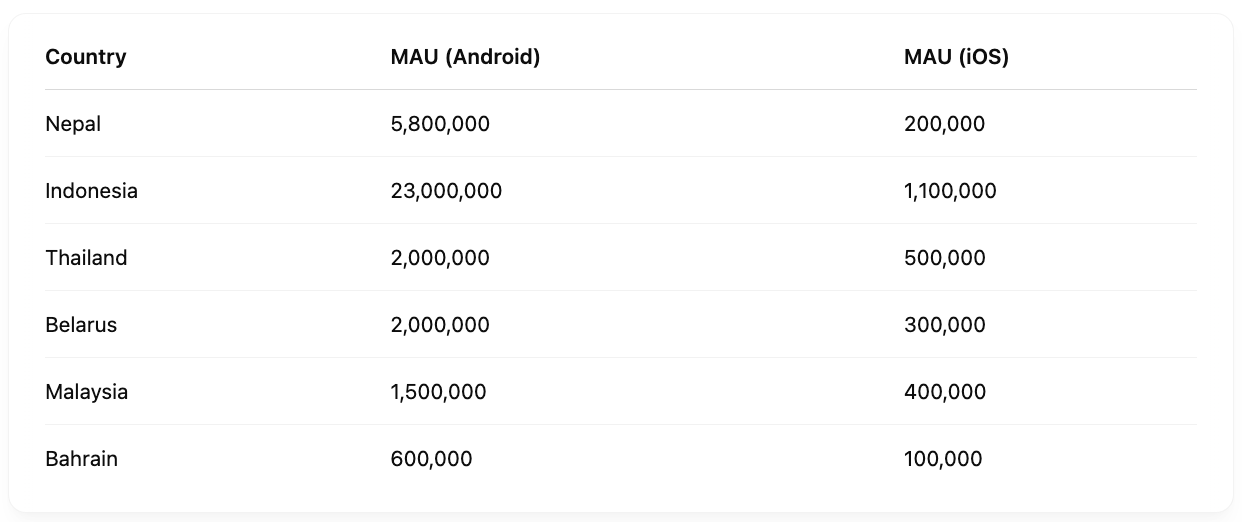The width and height of the screenshot is (1242, 522).
Task: Click Nepal's Android value 5,800,000
Action: pyautogui.click(x=440, y=124)
